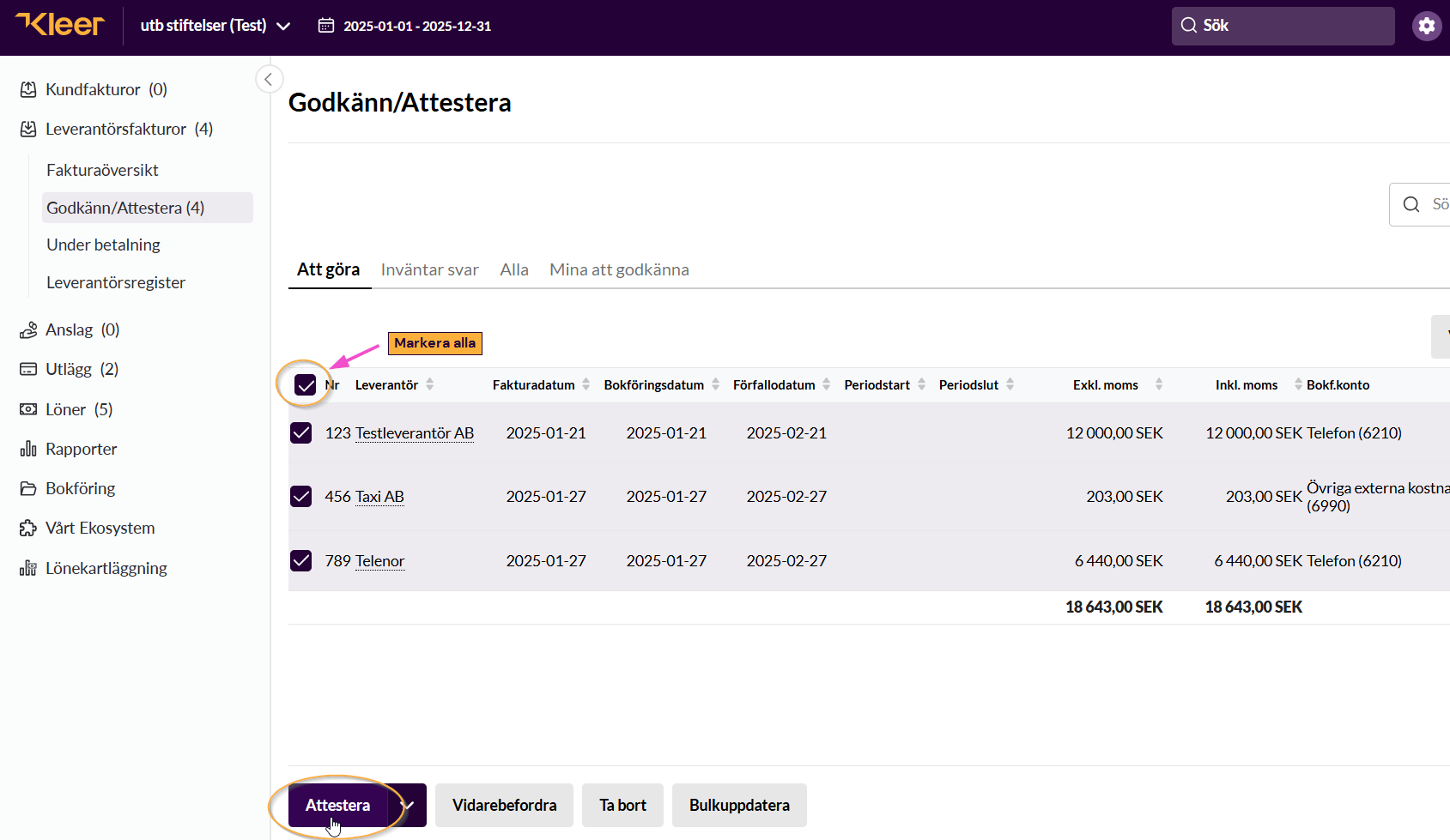Open Under betalning in sidebar
The image size is (1450, 840).
point(103,245)
